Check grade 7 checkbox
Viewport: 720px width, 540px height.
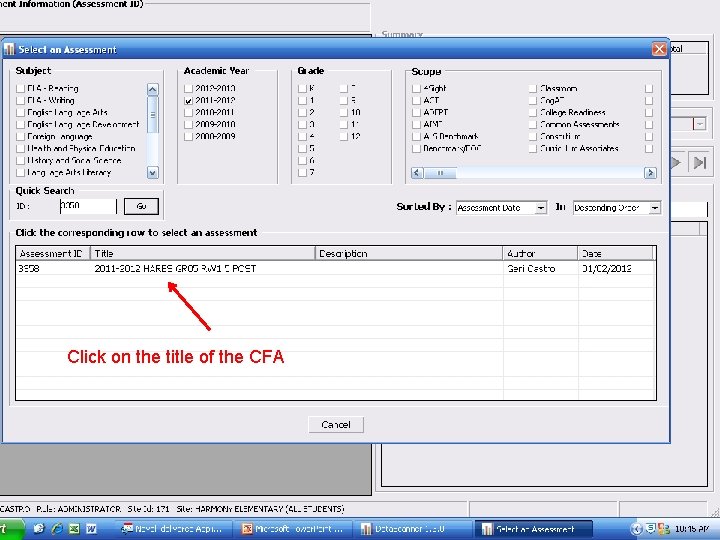click(302, 173)
